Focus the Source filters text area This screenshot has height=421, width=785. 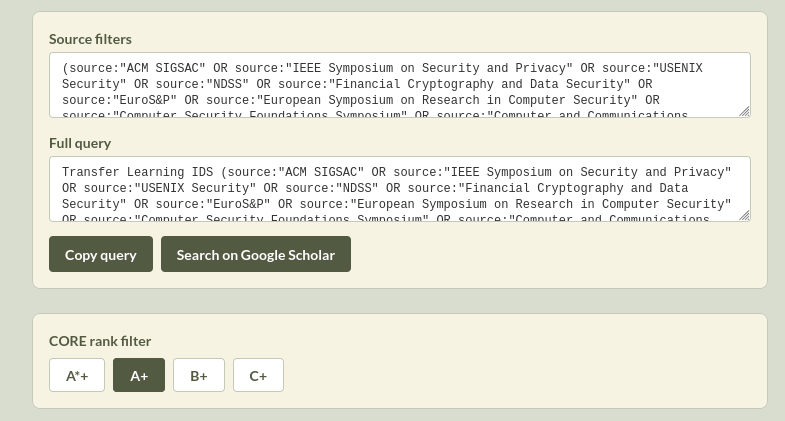click(400, 85)
